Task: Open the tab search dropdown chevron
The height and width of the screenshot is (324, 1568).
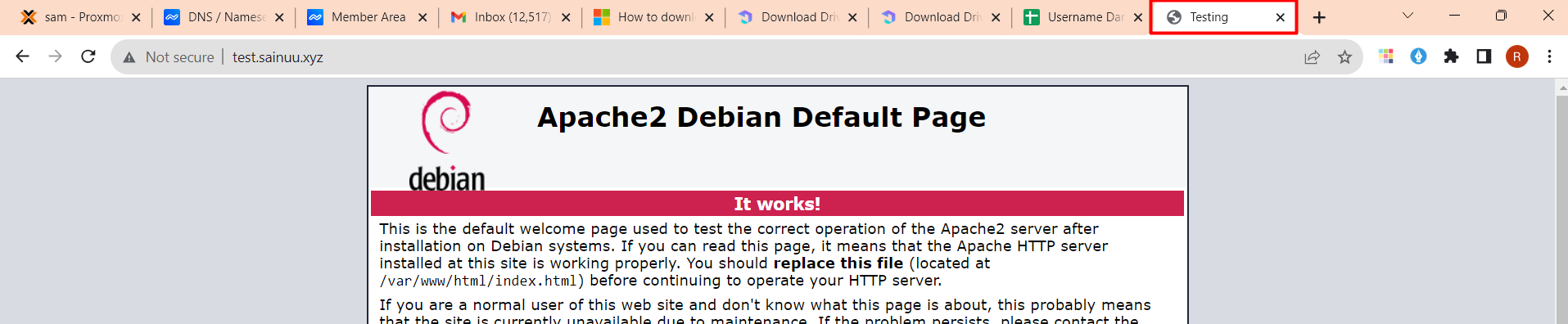Action: tap(1408, 16)
